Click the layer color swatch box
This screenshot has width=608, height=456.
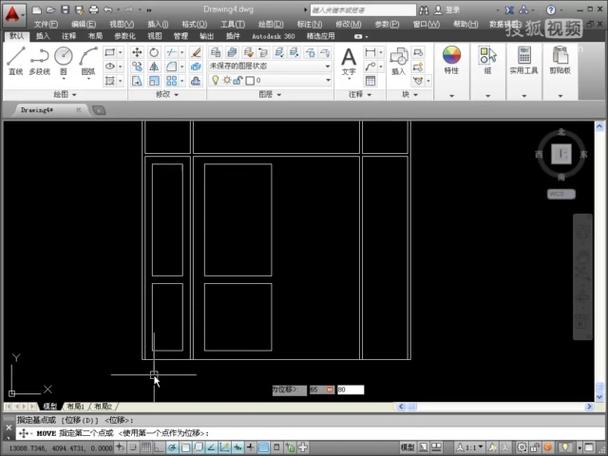coord(250,81)
